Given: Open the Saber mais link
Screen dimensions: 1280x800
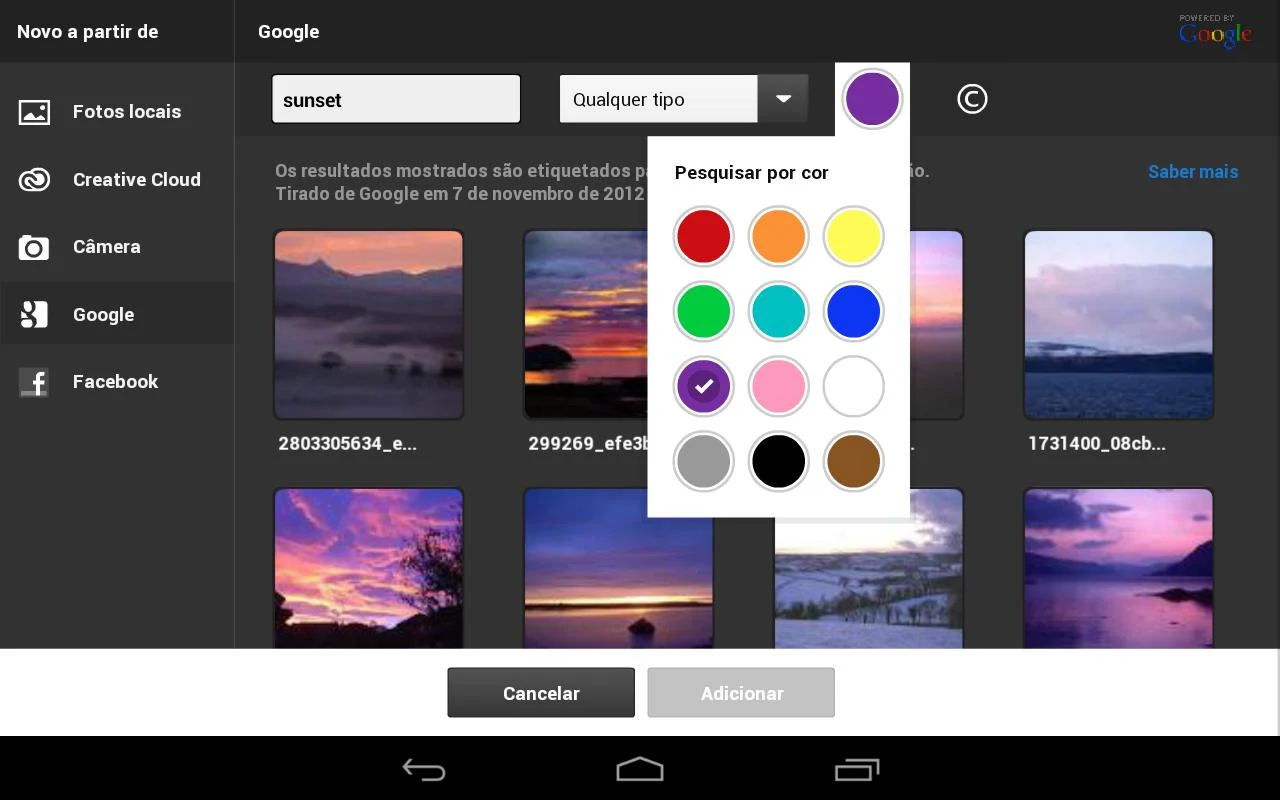Looking at the screenshot, I should click(1193, 172).
